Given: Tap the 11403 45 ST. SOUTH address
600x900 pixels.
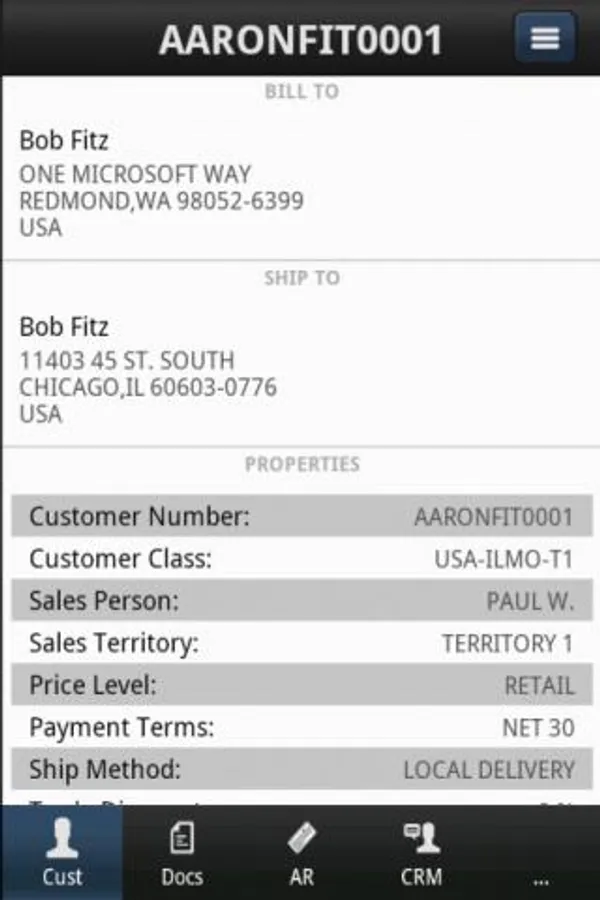Looking at the screenshot, I should 126,360.
